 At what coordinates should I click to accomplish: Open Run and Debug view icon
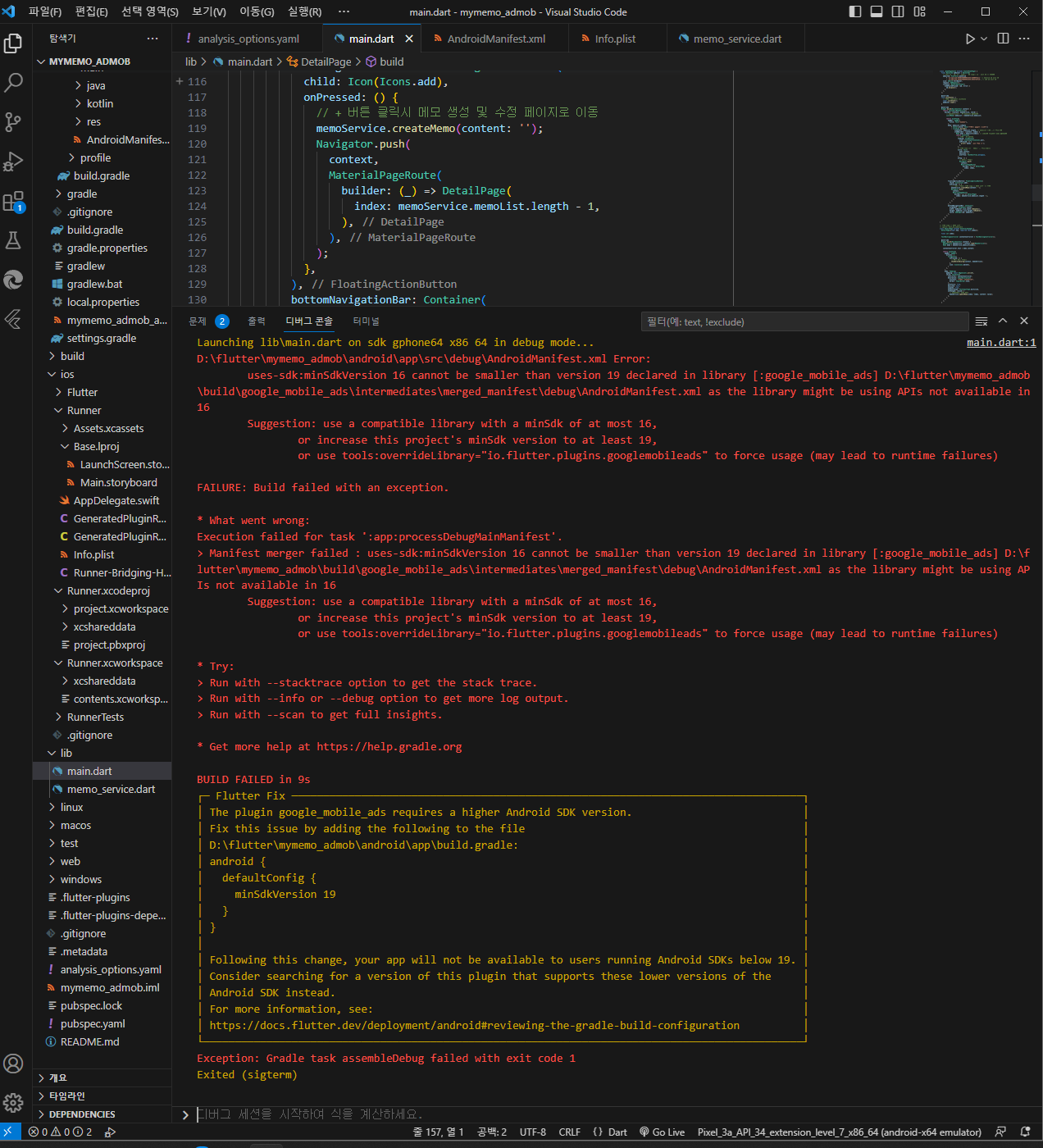click(13, 161)
